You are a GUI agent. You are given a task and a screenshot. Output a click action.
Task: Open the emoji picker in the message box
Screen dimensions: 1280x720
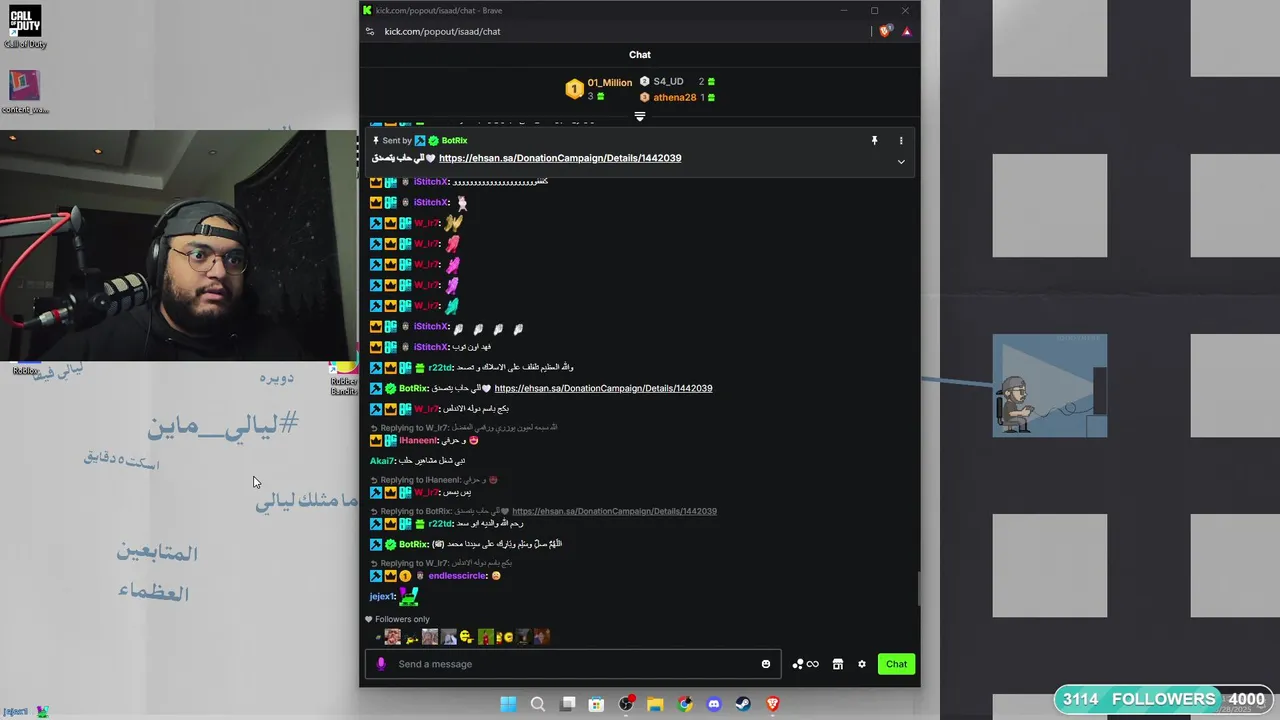766,664
